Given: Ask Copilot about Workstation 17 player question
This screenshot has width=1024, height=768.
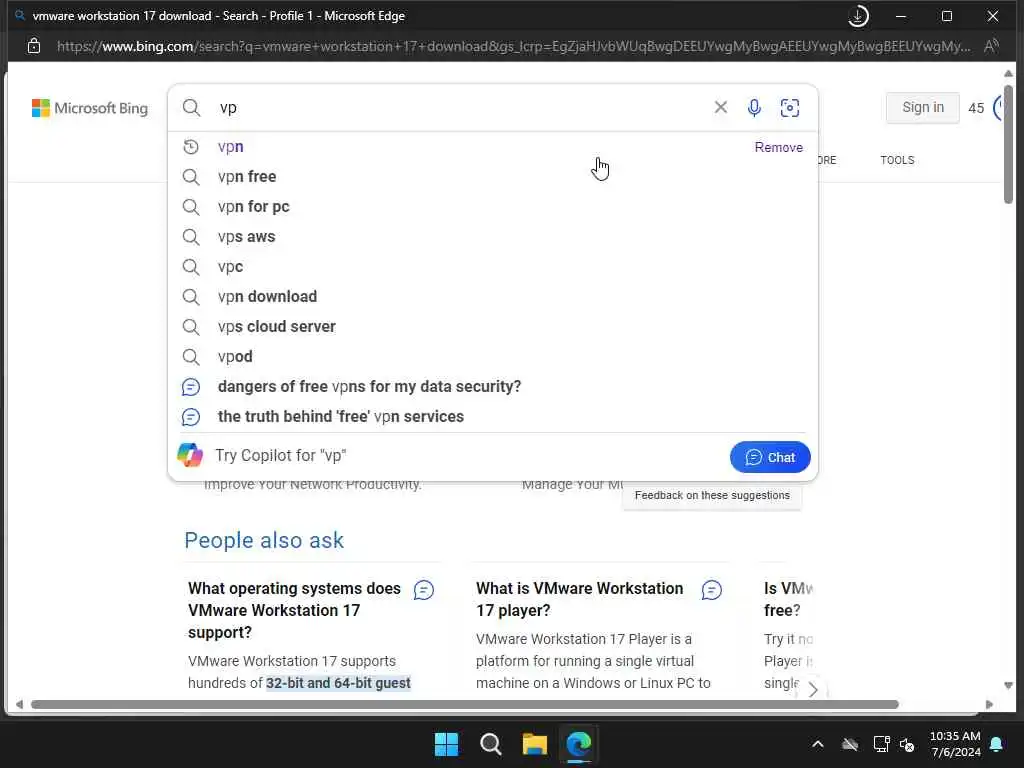Looking at the screenshot, I should [x=712, y=590].
